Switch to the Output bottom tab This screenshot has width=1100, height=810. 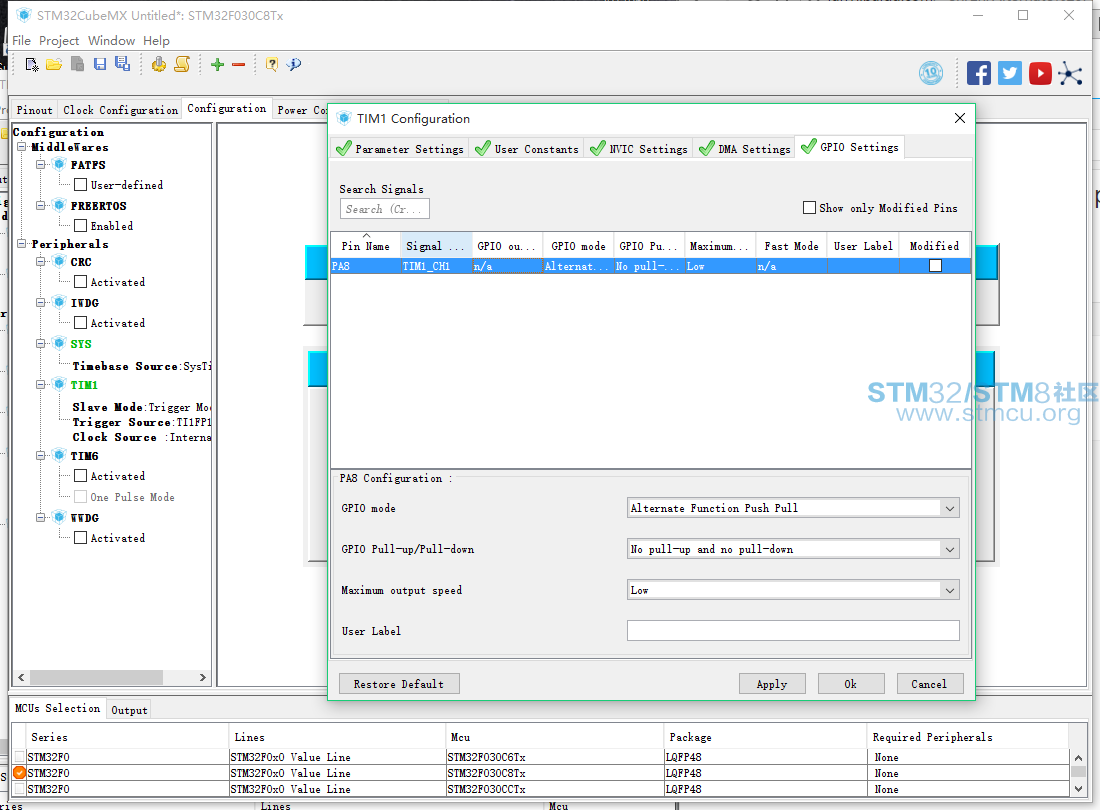tap(129, 710)
